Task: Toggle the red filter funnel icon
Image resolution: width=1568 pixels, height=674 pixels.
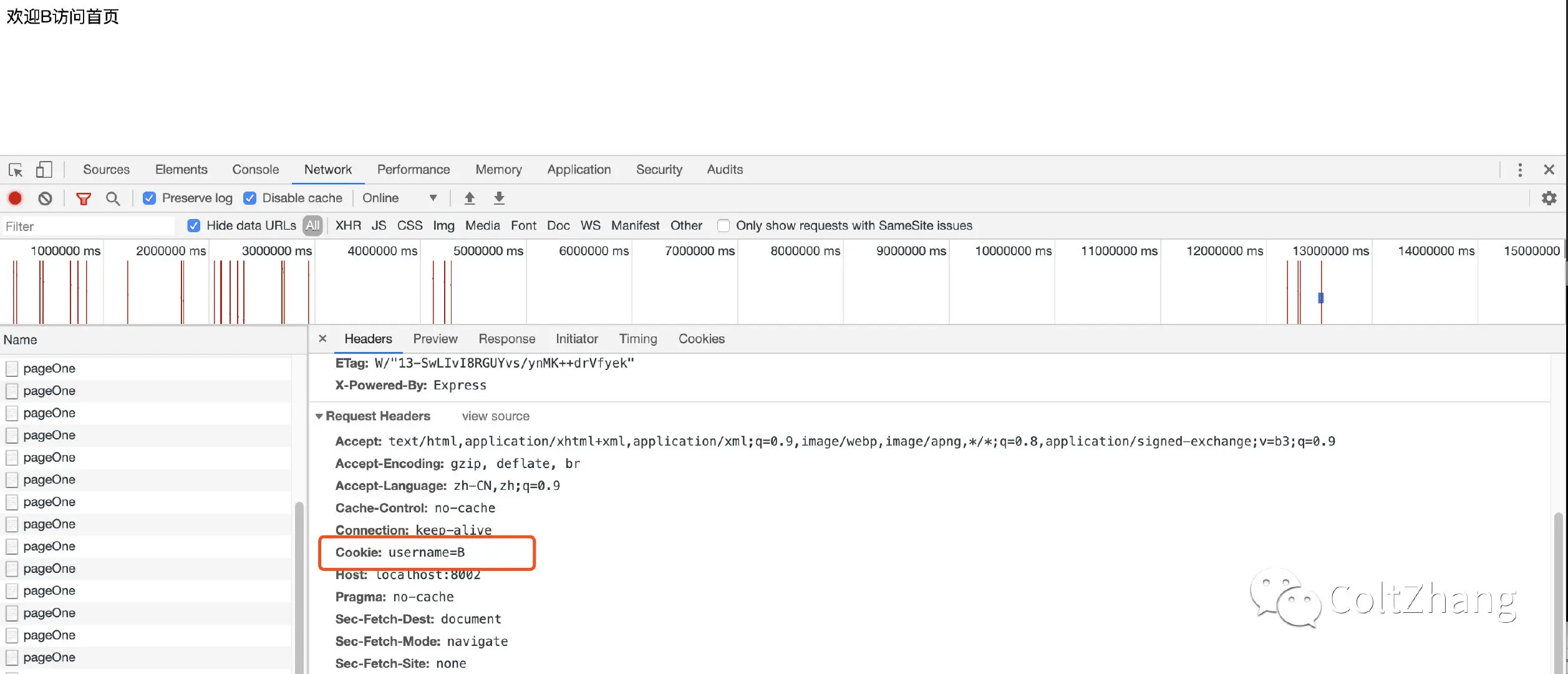Action: click(83, 198)
